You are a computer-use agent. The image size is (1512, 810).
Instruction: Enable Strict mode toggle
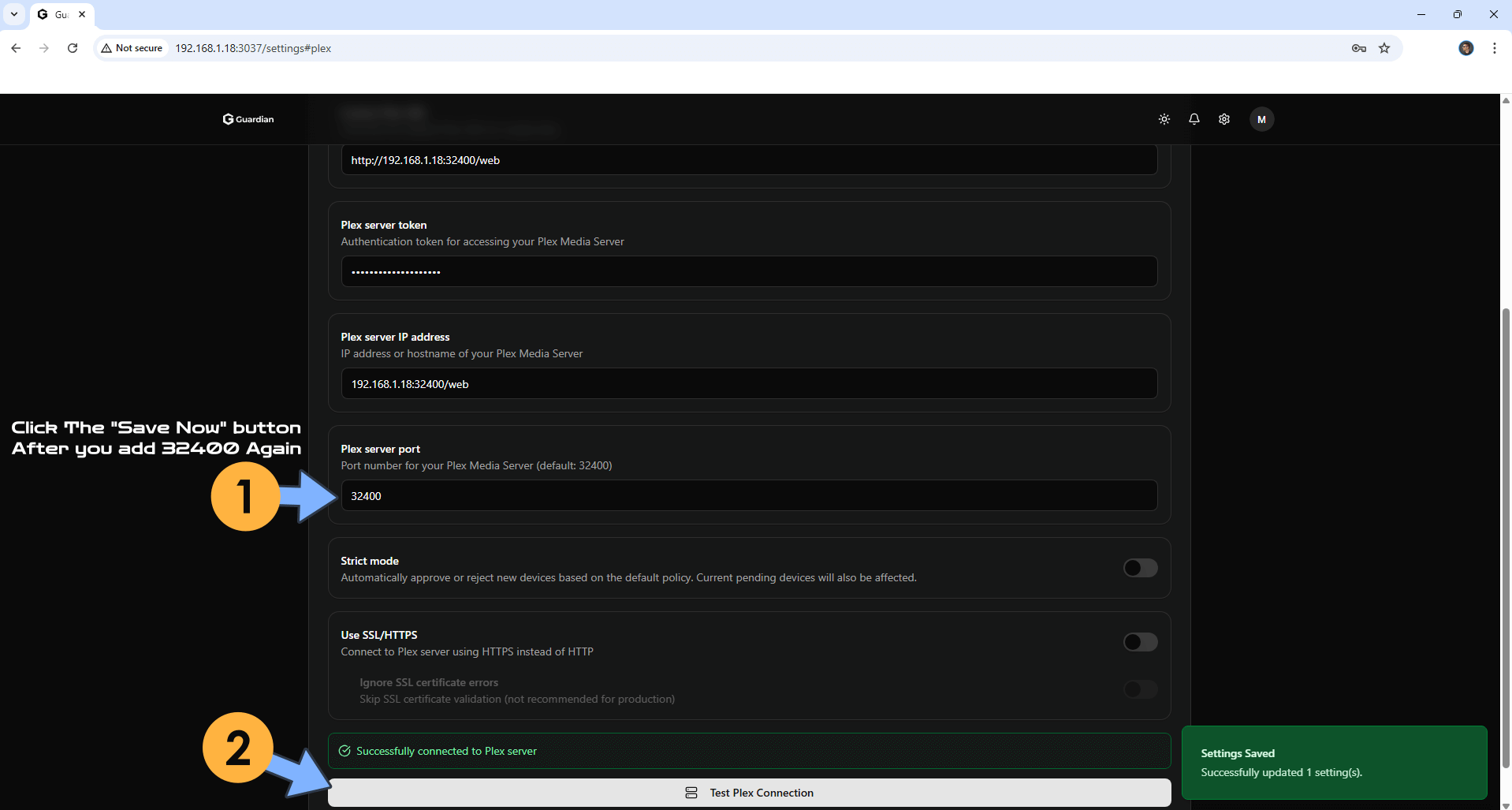click(x=1140, y=568)
